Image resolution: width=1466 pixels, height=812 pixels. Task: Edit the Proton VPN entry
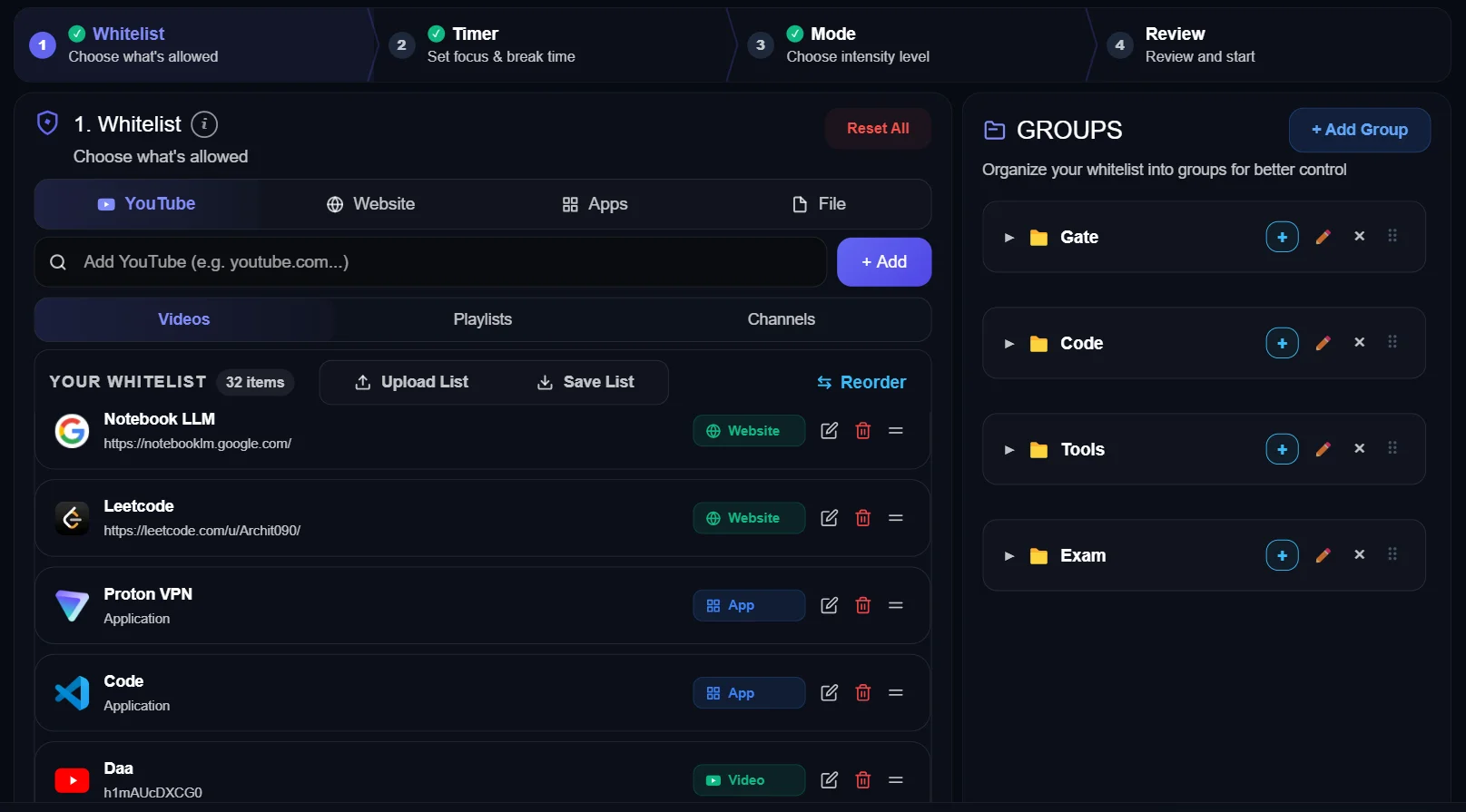(830, 605)
